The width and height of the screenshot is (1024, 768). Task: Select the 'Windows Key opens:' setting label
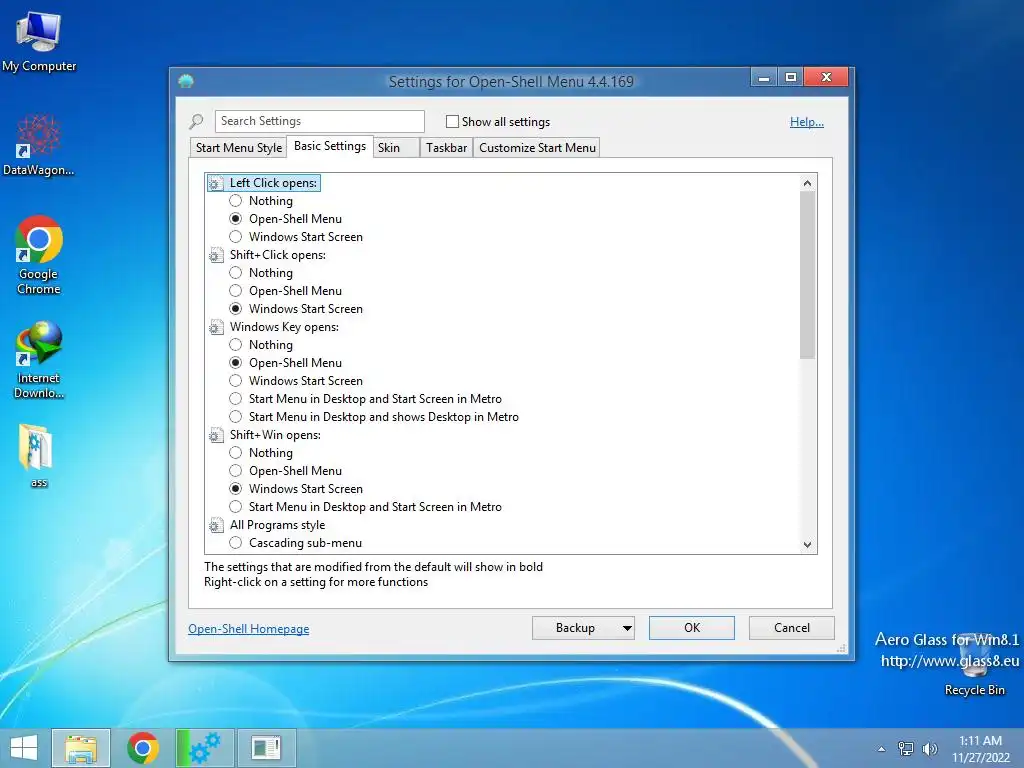pyautogui.click(x=284, y=327)
